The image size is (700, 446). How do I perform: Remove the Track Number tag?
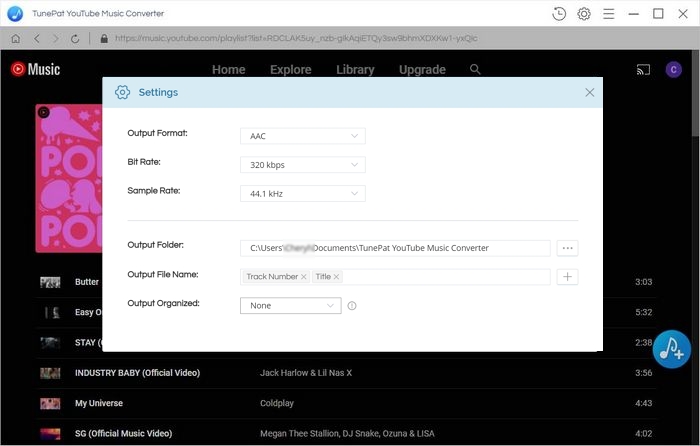click(x=304, y=277)
